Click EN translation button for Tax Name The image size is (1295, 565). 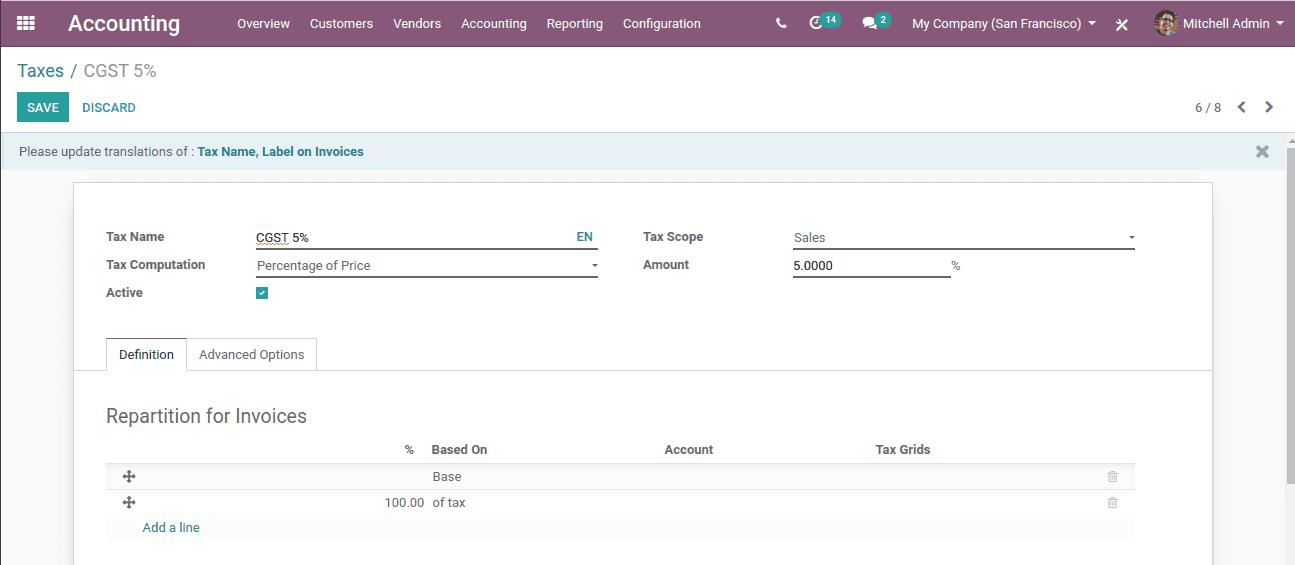tap(585, 237)
